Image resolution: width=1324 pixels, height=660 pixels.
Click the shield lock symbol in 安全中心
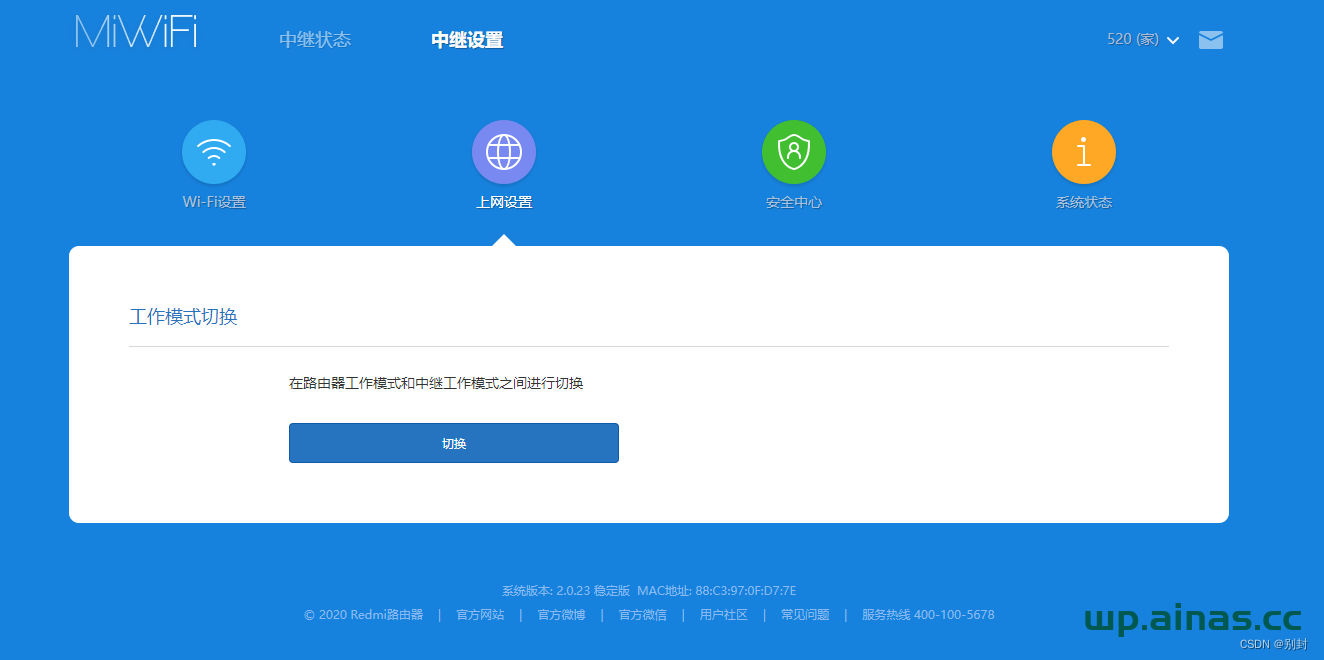pos(793,151)
